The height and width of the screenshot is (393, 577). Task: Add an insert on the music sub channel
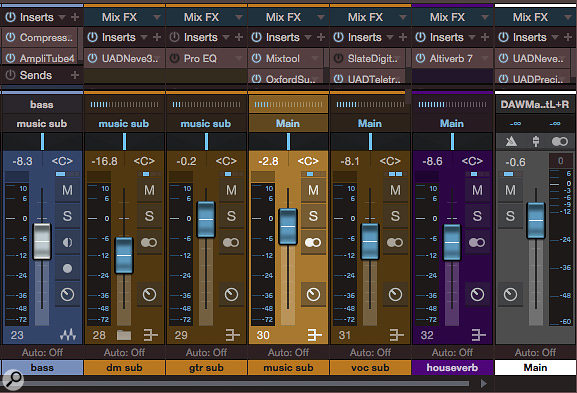tap(321, 37)
